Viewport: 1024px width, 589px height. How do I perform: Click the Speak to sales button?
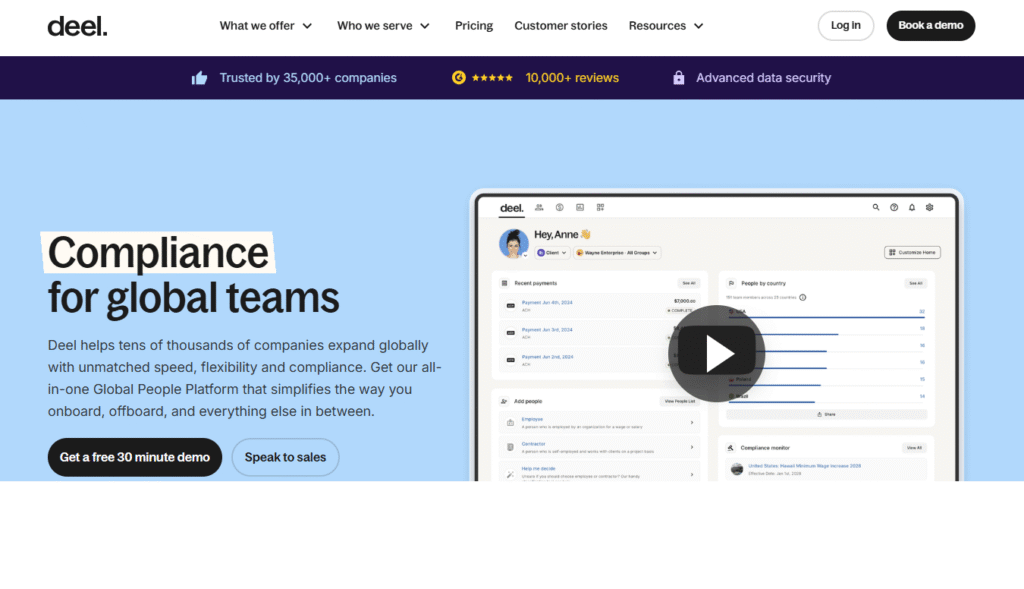tap(285, 457)
